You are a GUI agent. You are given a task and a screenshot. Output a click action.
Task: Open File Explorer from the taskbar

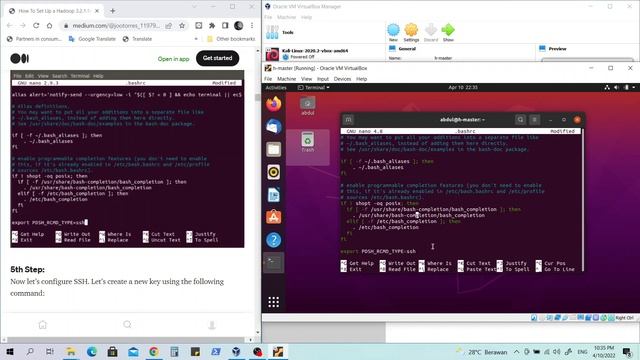(x=71, y=351)
